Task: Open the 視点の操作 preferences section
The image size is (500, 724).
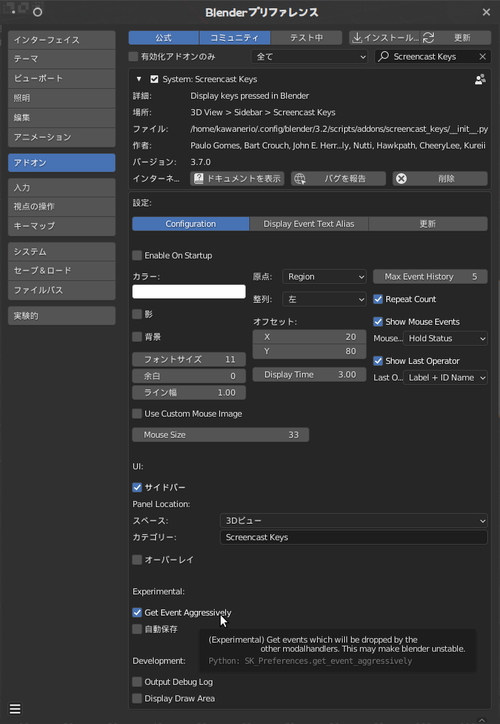Action: click(62, 207)
